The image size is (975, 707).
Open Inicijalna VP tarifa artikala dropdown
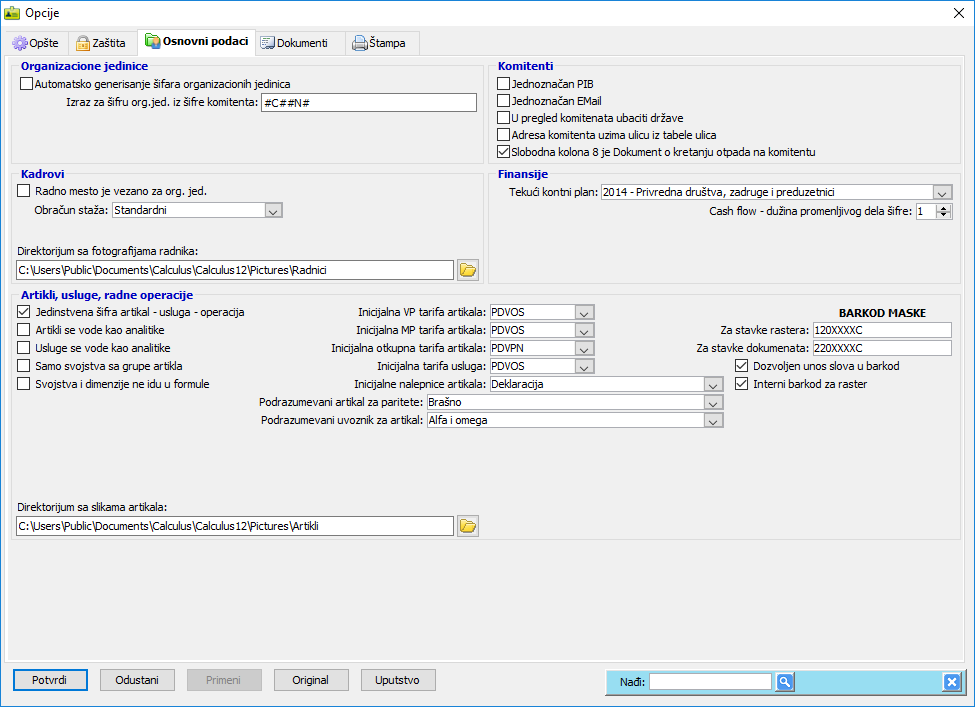point(585,312)
